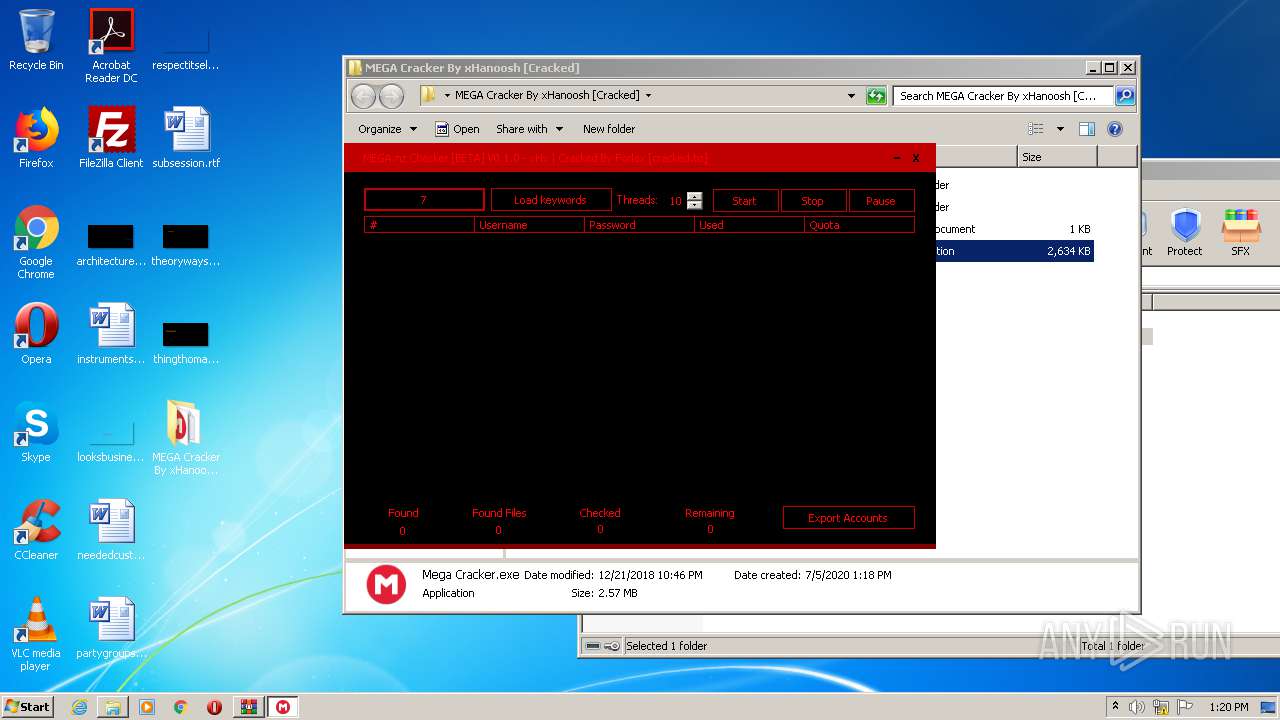Open Windows Media Player taskbar icon
Viewport: 1280px width, 720px height.
[147, 707]
